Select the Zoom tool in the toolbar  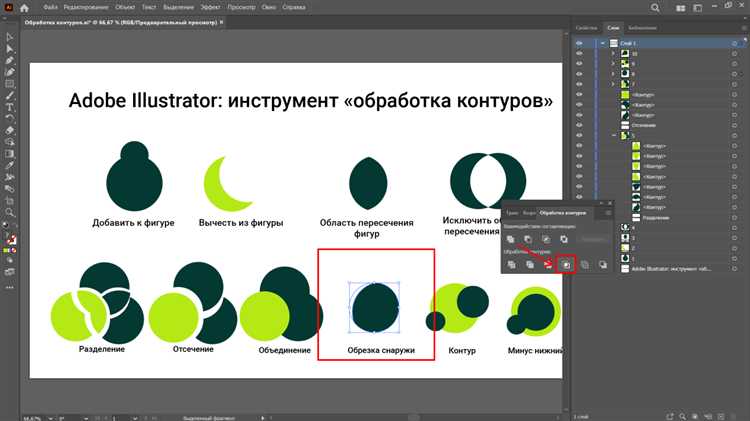[9, 213]
